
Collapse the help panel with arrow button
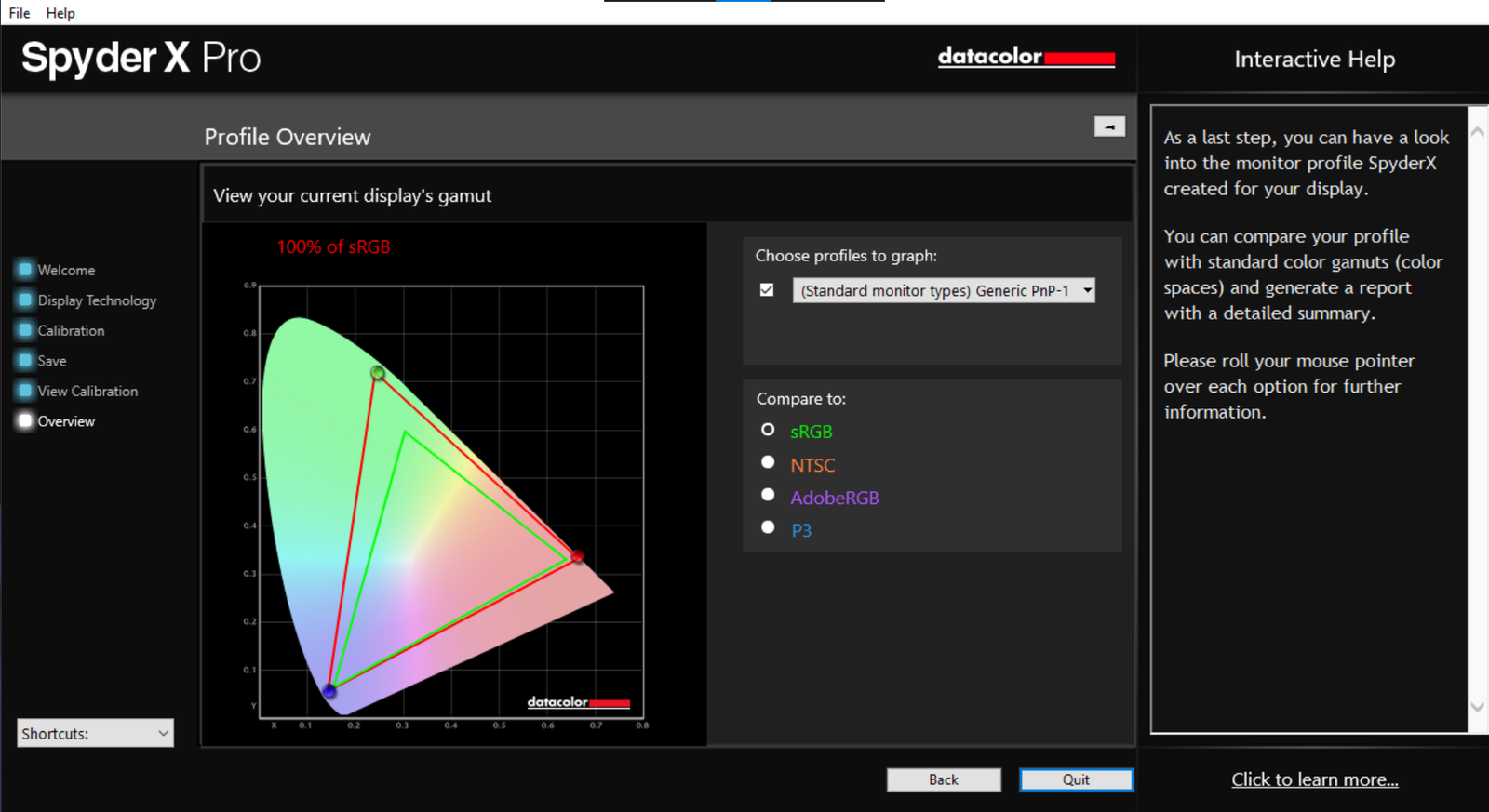(1109, 126)
